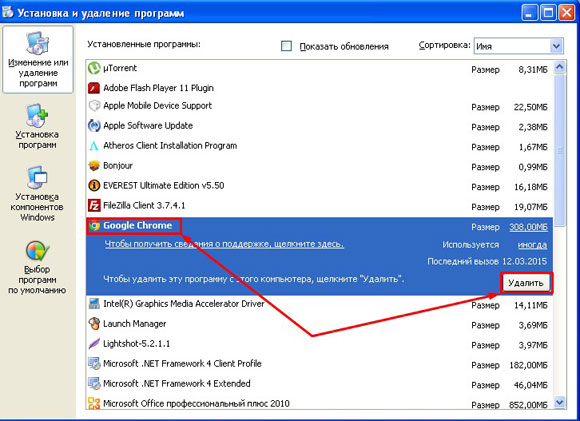580x421 pixels.
Task: Click the 'Google Chrome' entry title
Action: (138, 225)
